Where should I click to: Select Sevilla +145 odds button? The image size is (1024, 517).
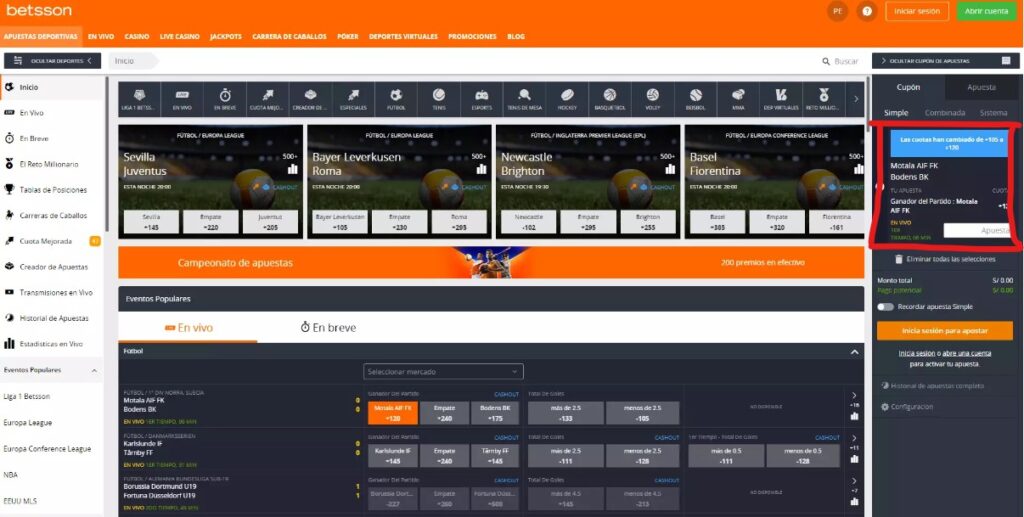click(151, 222)
